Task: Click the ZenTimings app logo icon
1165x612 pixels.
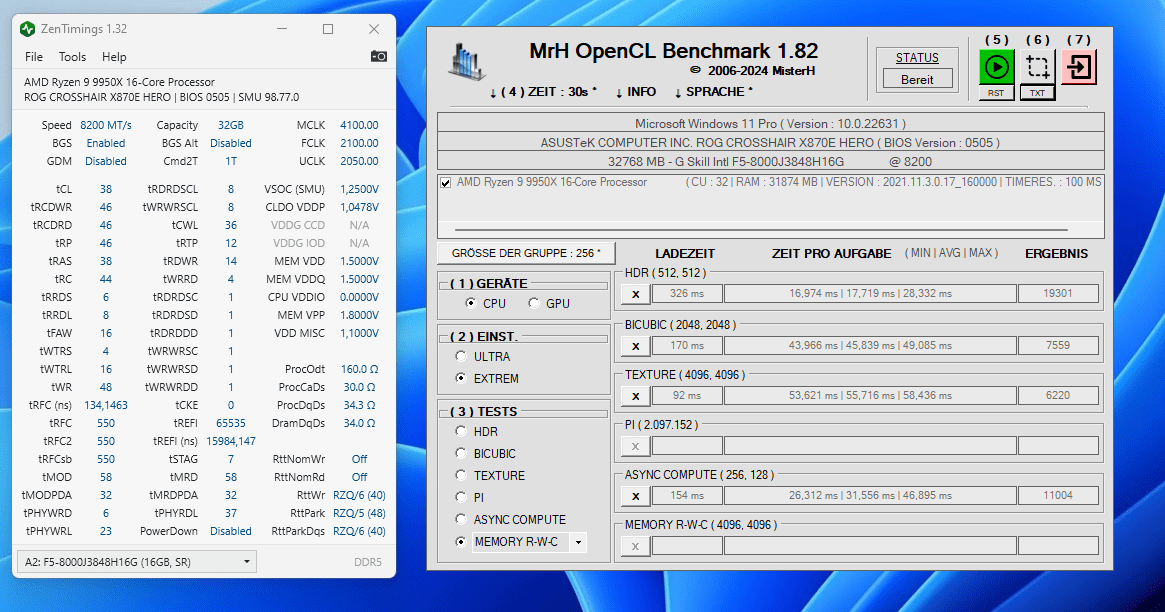Action: pyautogui.click(x=27, y=29)
